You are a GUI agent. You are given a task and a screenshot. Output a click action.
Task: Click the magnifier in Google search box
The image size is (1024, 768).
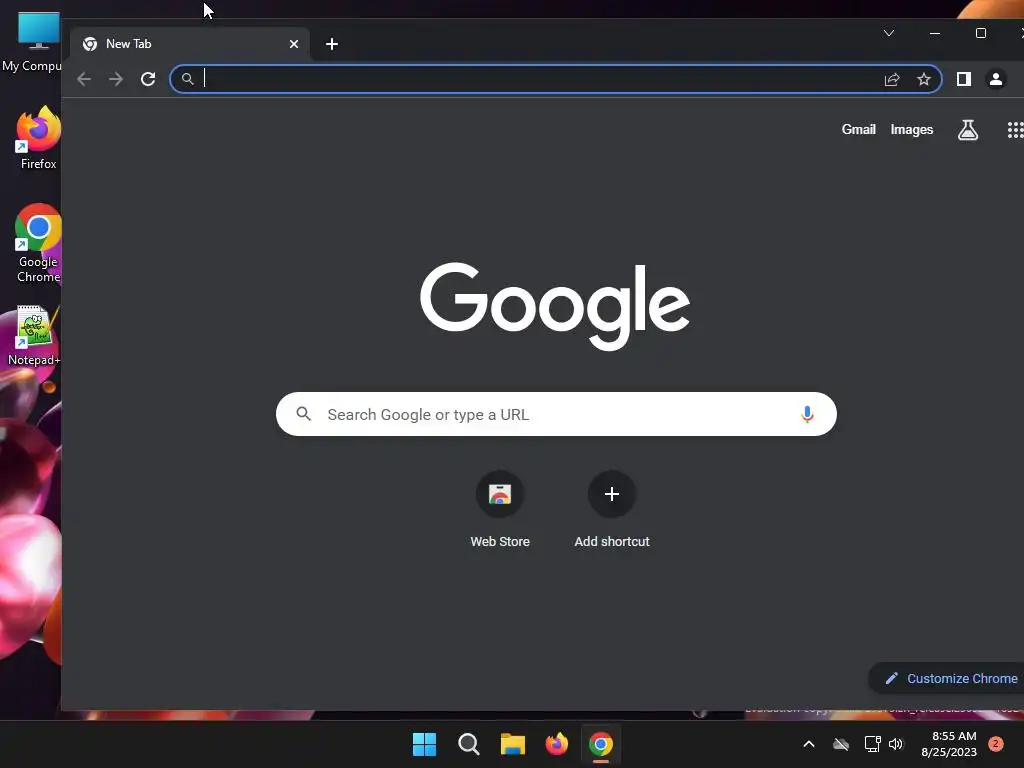[x=304, y=414]
